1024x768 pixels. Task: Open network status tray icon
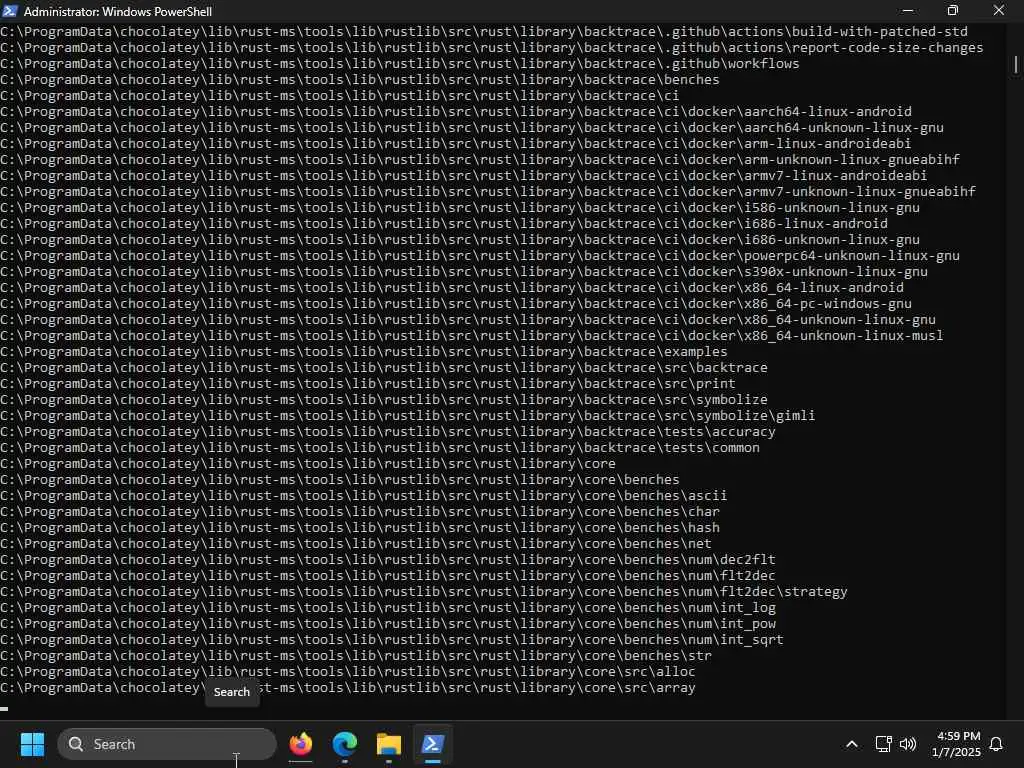pos(884,744)
